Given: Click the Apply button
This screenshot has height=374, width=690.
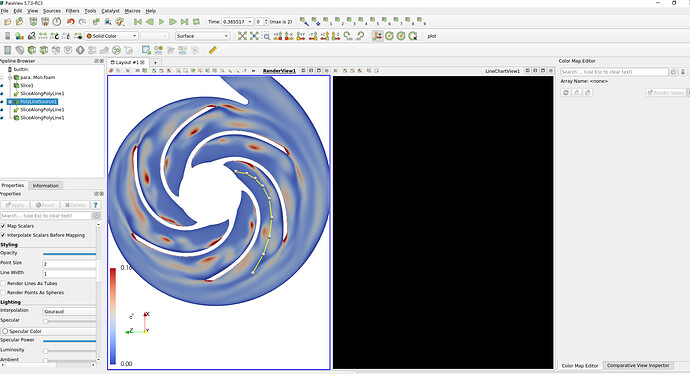Looking at the screenshot, I should click(15, 205).
